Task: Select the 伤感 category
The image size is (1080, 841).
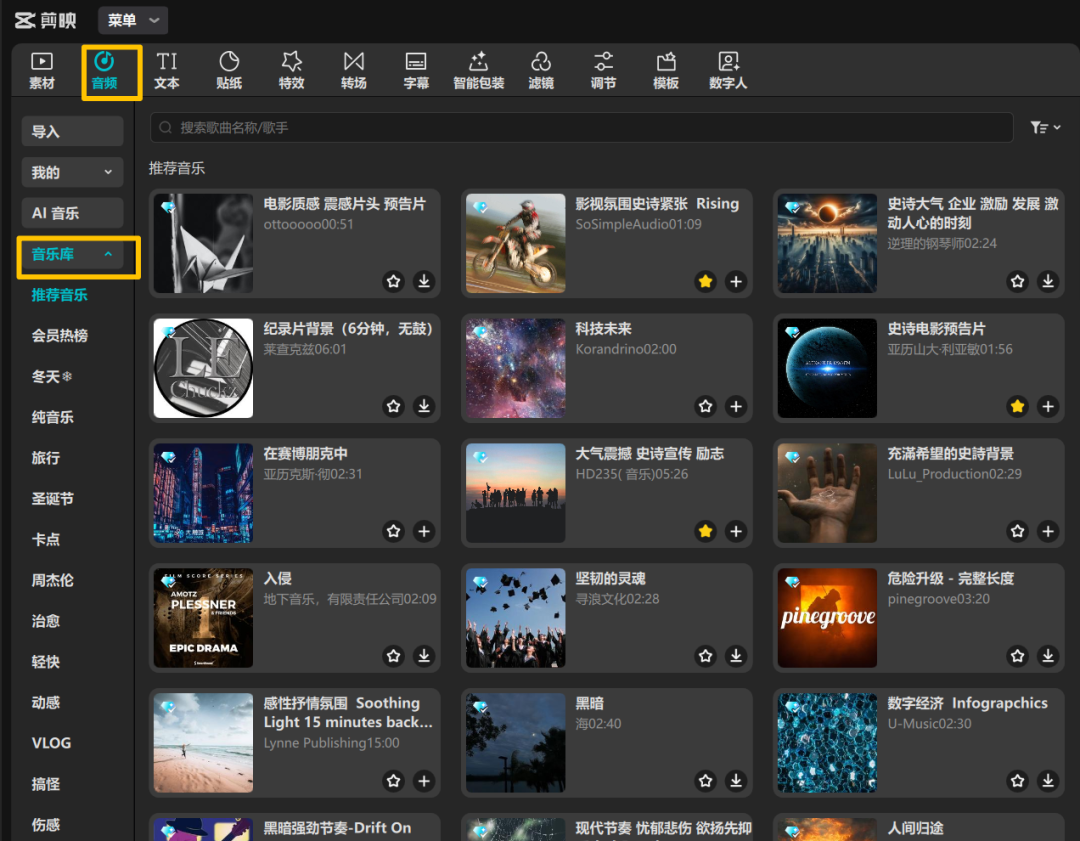Action: [45, 824]
